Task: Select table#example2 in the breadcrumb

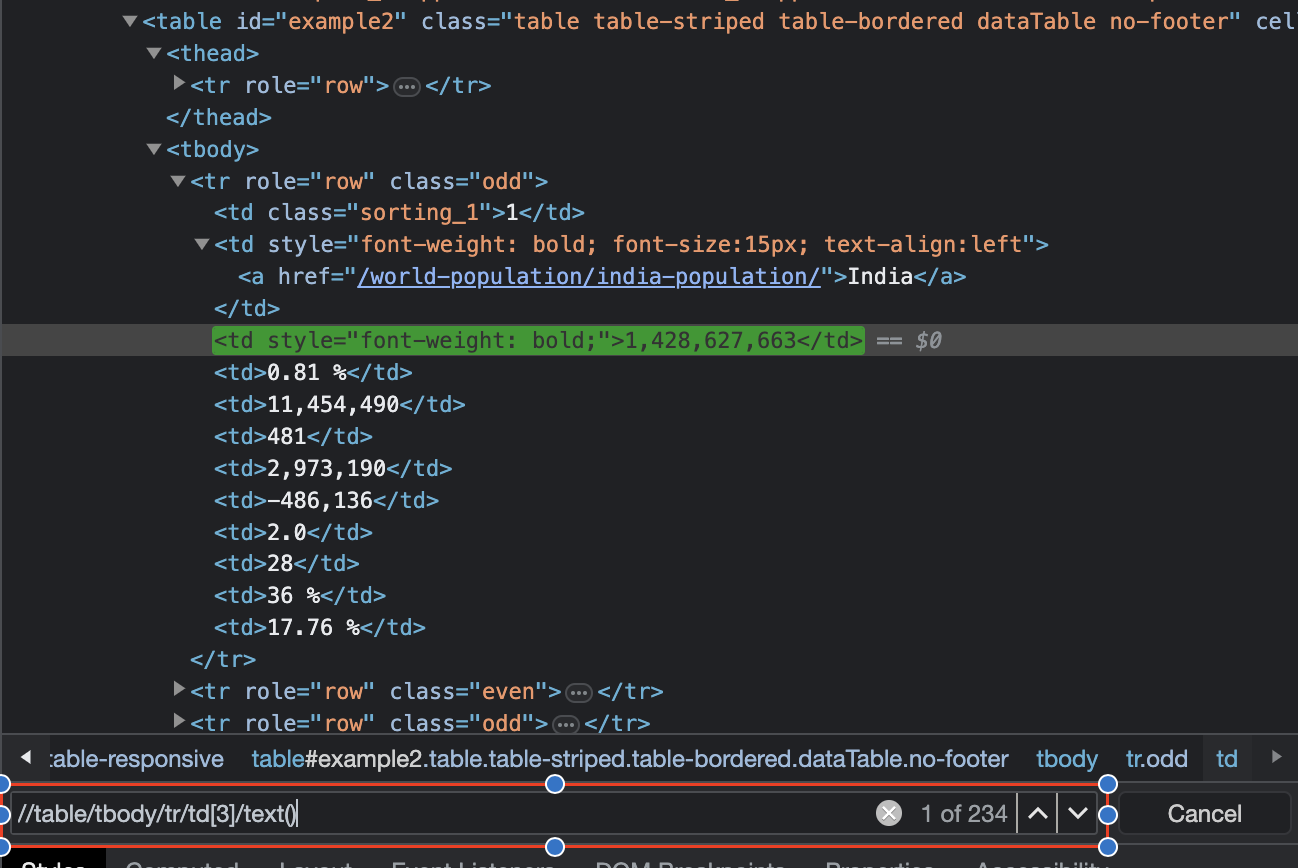Action: pos(630,759)
